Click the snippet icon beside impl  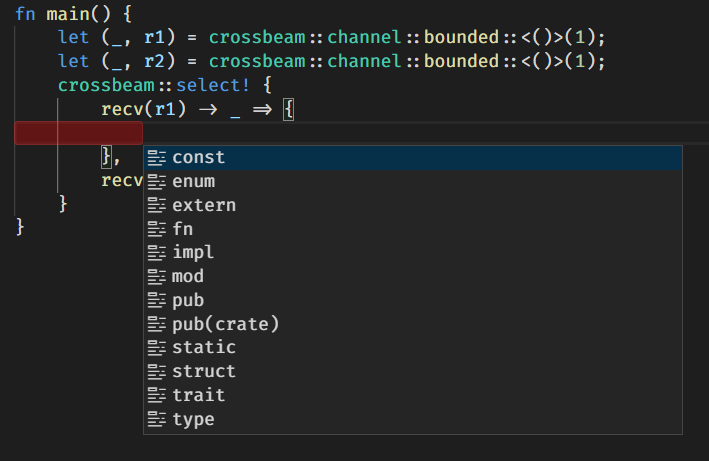(157, 253)
